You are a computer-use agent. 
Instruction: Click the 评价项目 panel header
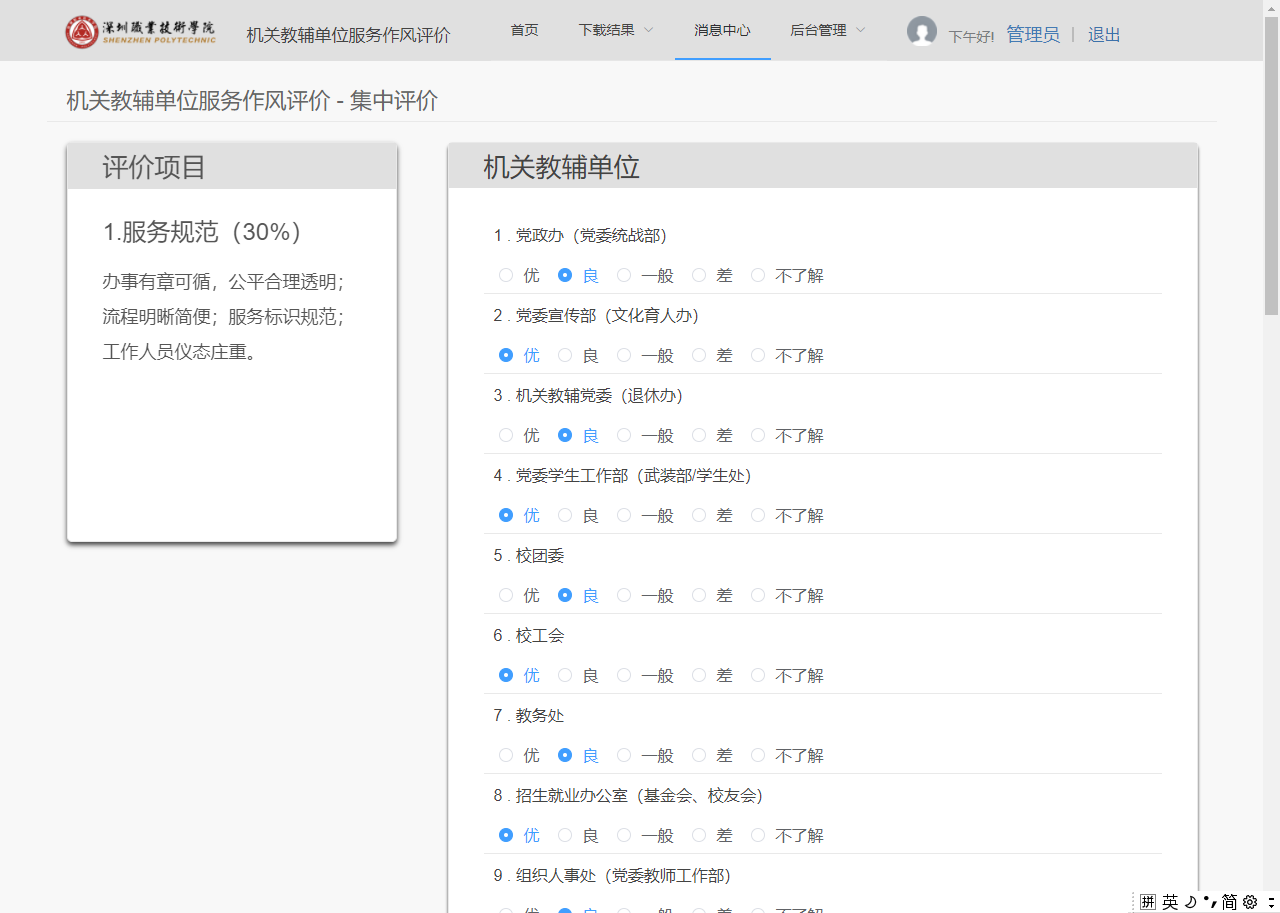point(232,167)
